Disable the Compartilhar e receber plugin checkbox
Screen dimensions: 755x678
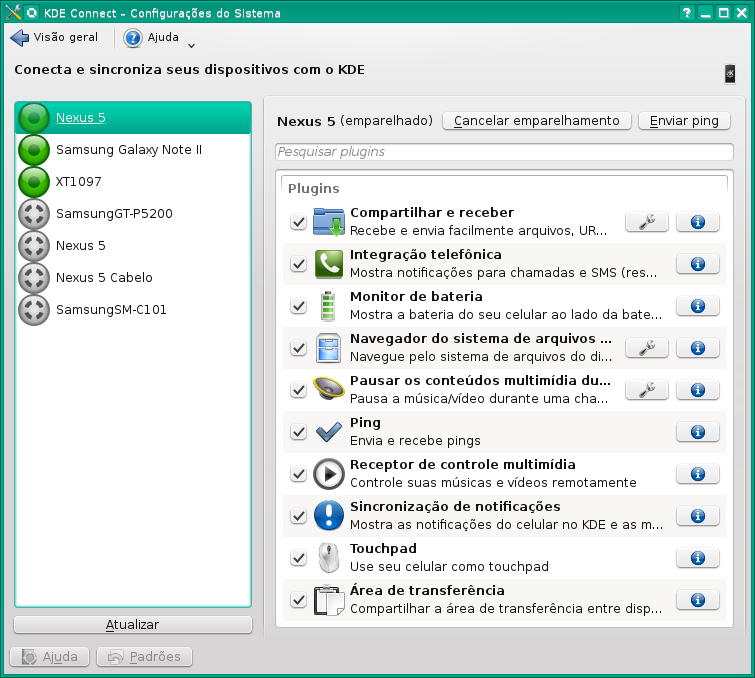299,222
